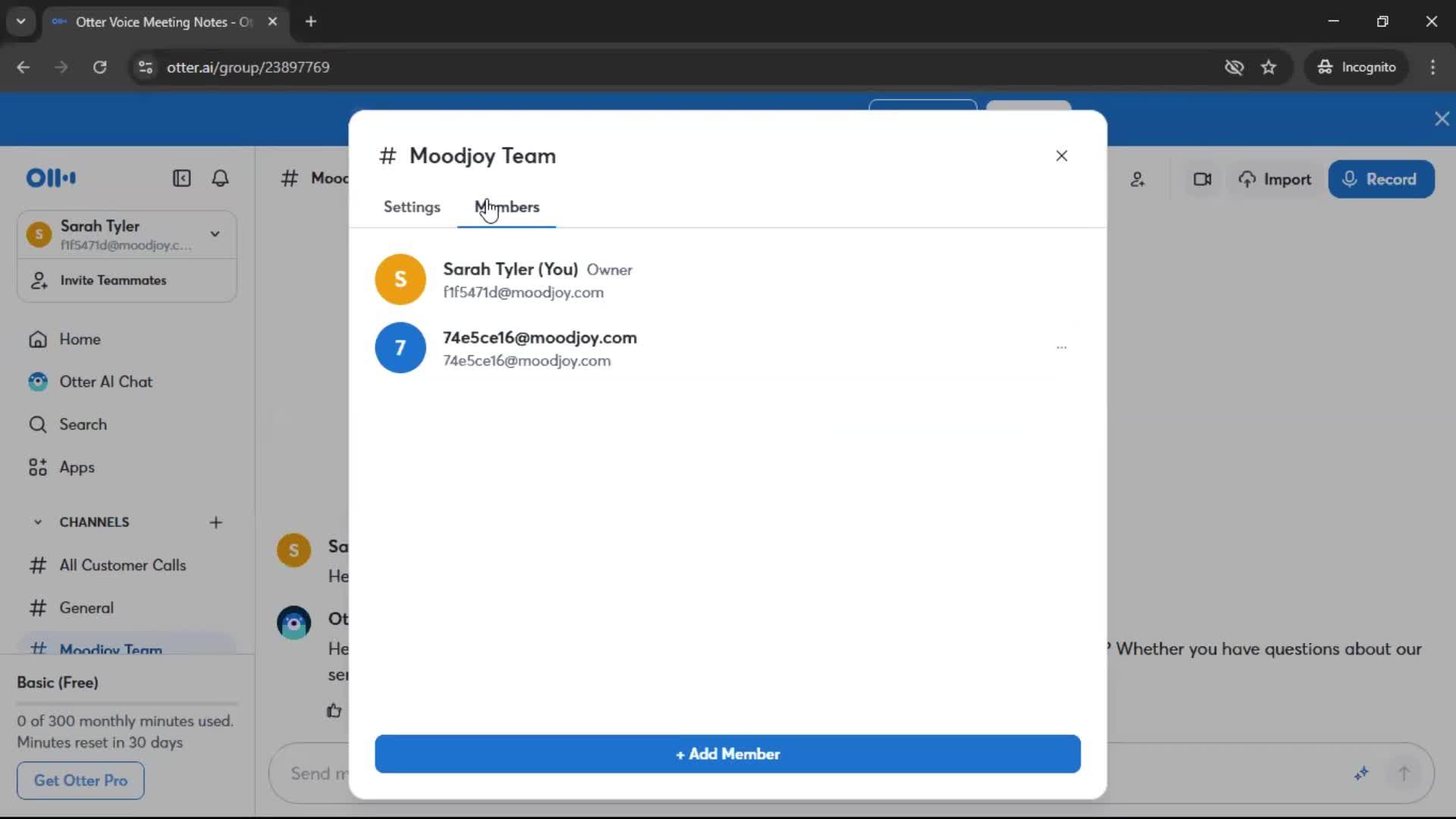Click the Otter logo in sidebar
Image resolution: width=1456 pixels, height=819 pixels.
(51, 178)
